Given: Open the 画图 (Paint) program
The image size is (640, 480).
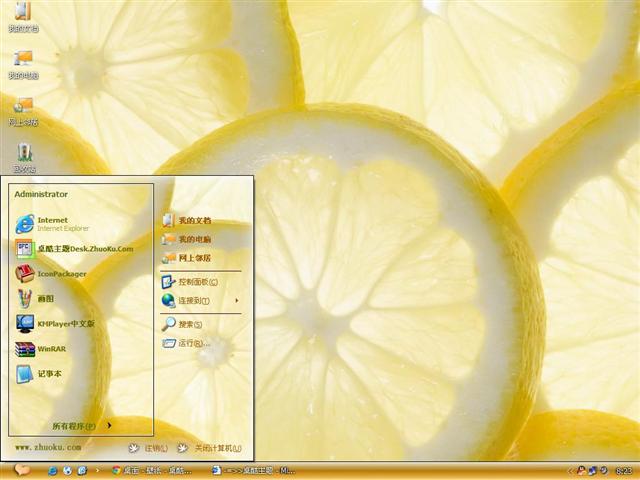Looking at the screenshot, I should 45,298.
